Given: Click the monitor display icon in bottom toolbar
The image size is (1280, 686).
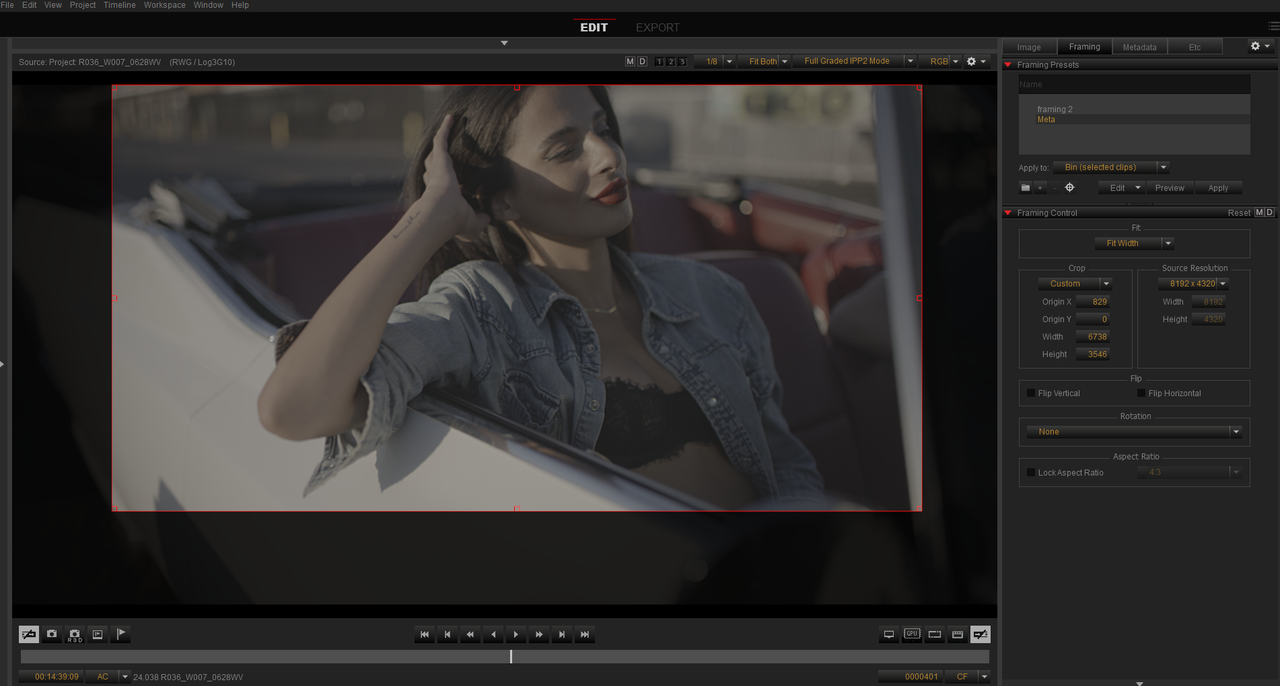Looking at the screenshot, I should tap(889, 634).
